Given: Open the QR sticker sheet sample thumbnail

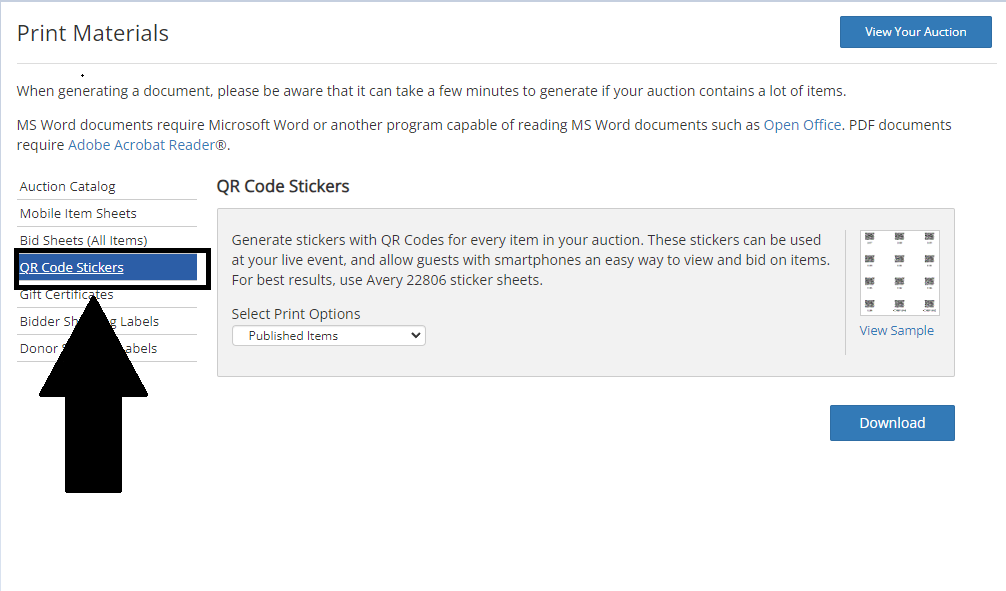Looking at the screenshot, I should pos(899,273).
